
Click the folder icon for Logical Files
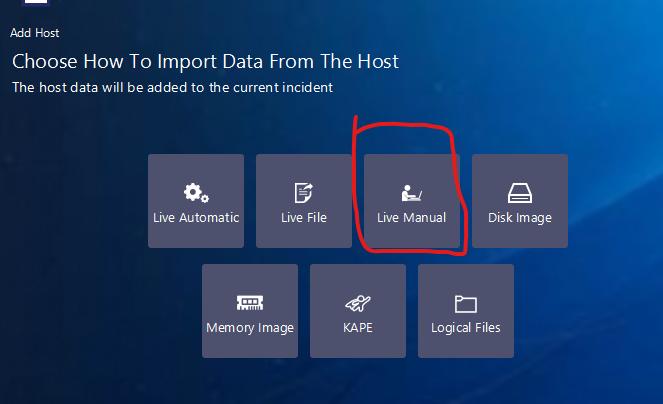(x=465, y=303)
